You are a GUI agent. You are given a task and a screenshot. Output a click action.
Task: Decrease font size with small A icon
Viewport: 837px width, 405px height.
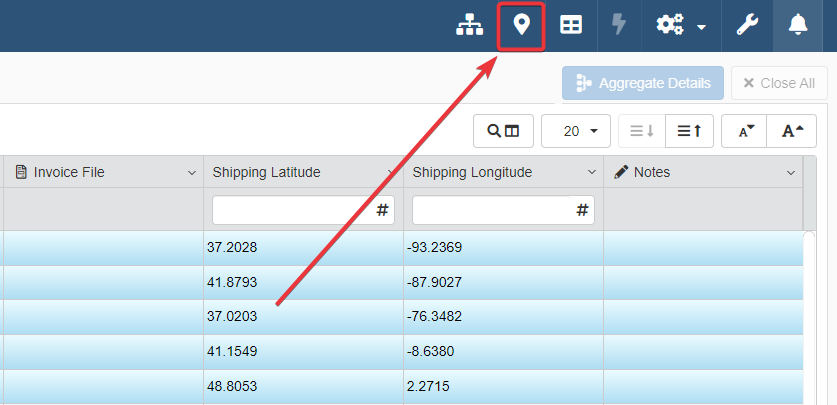(747, 131)
